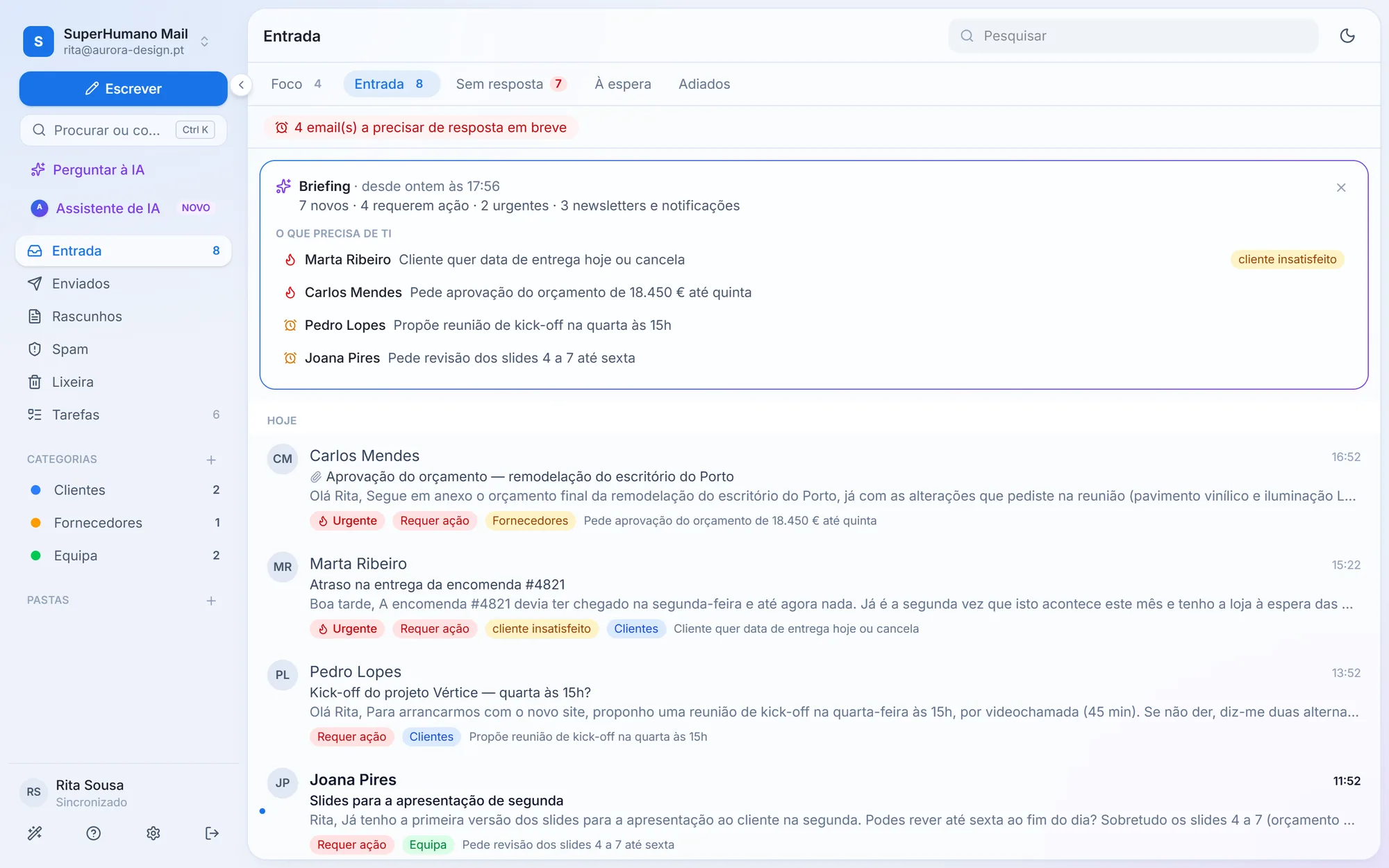The width and height of the screenshot is (1389, 868).
Task: Open Joana Pires briefing item
Action: 813,358
